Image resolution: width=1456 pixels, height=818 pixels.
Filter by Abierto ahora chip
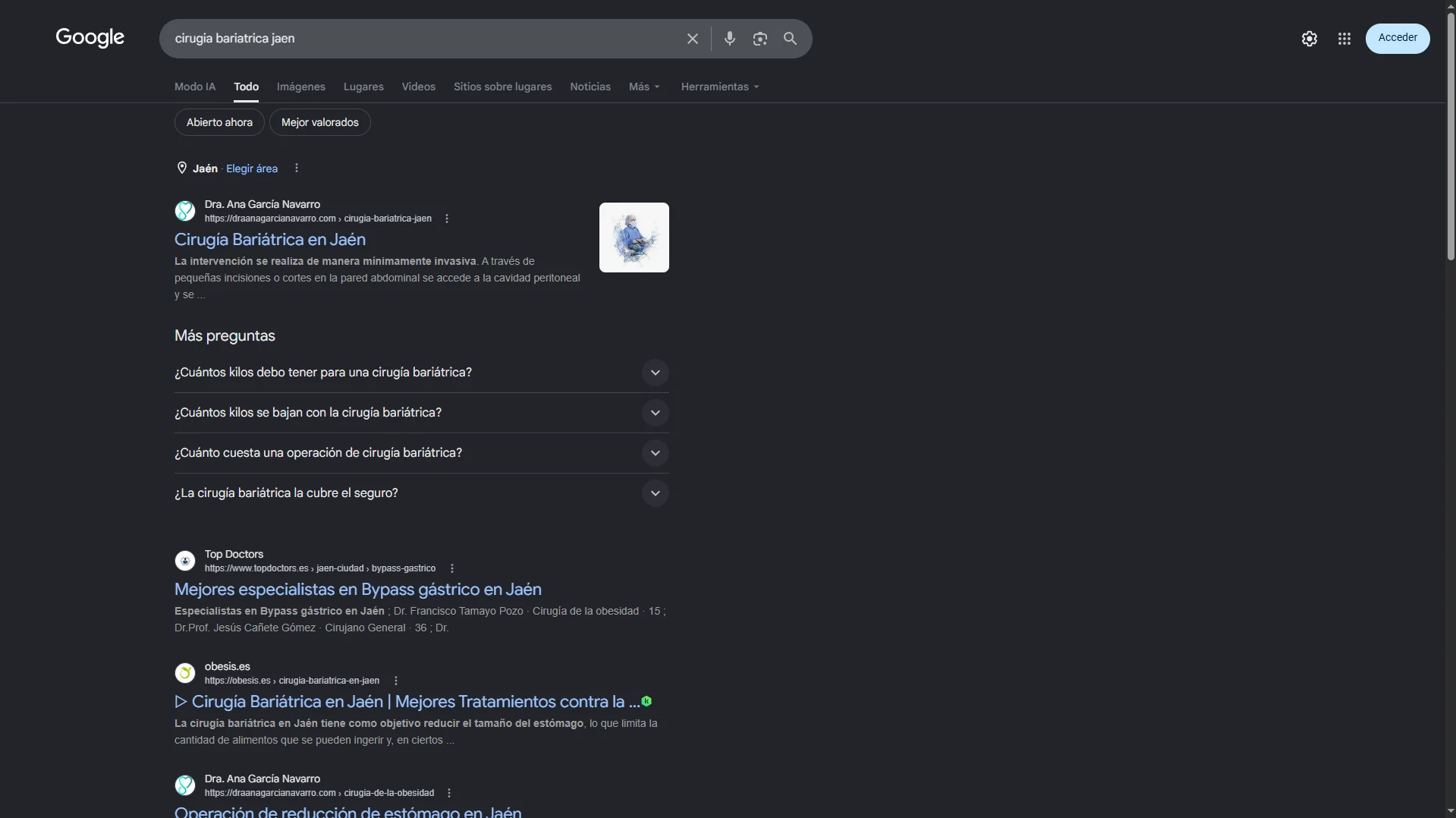coord(219,122)
